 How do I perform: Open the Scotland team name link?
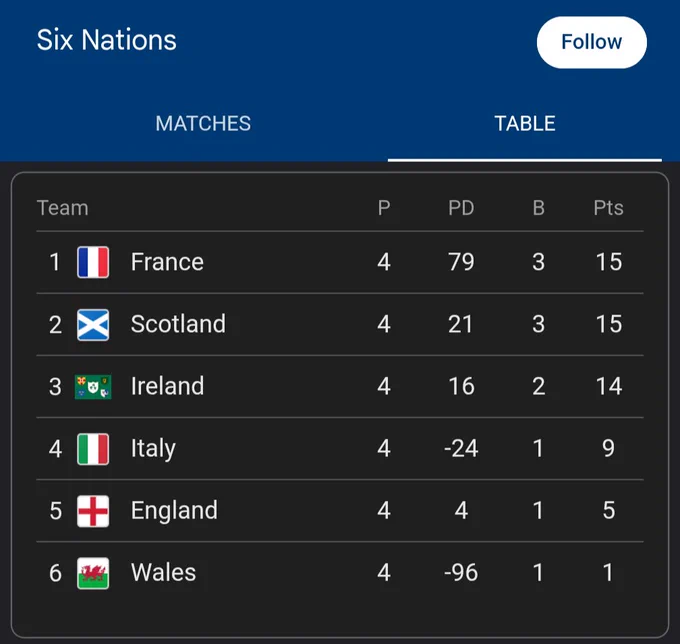click(178, 324)
